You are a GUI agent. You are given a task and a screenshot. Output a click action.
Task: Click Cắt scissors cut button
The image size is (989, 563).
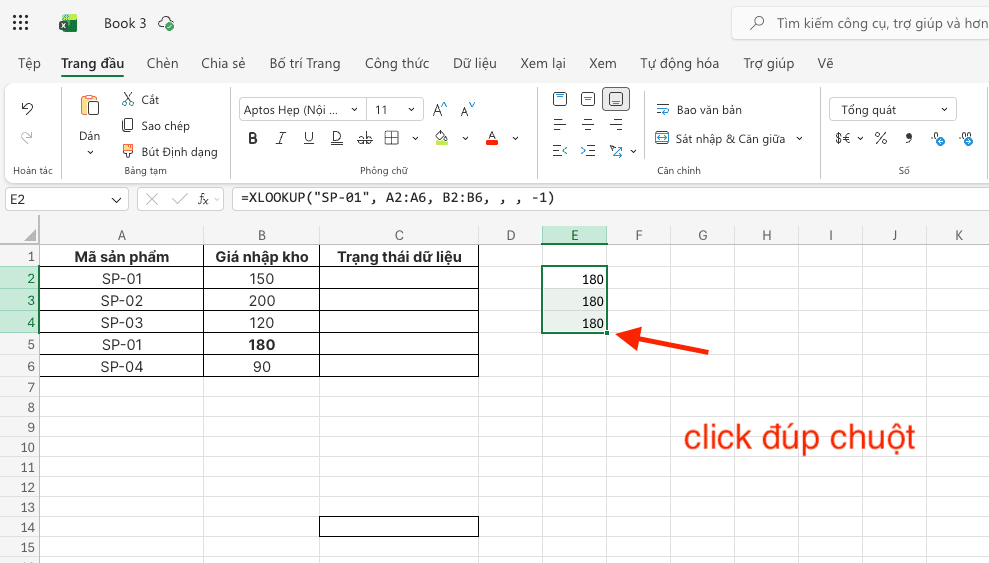coord(140,100)
